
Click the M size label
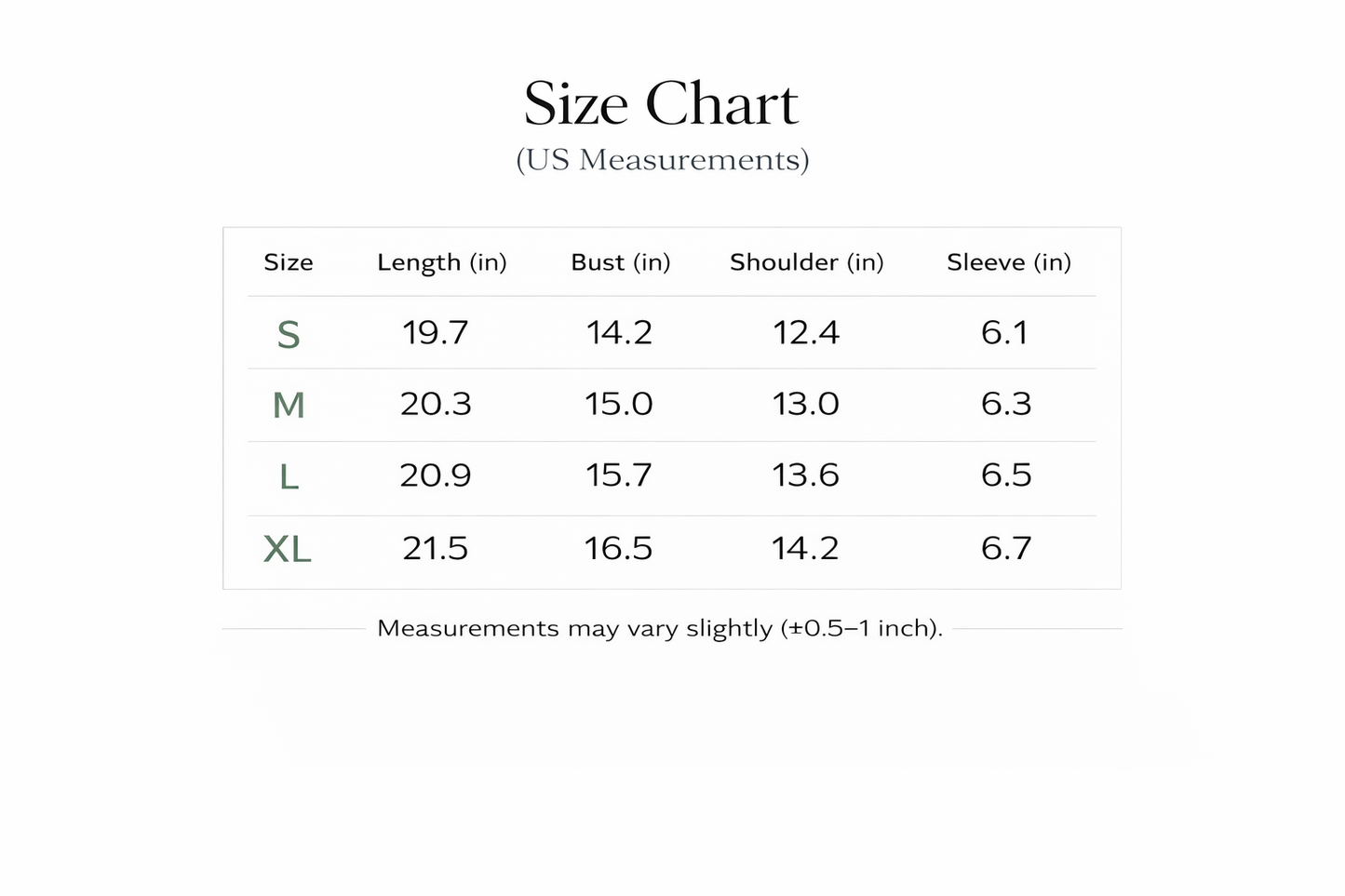289,405
